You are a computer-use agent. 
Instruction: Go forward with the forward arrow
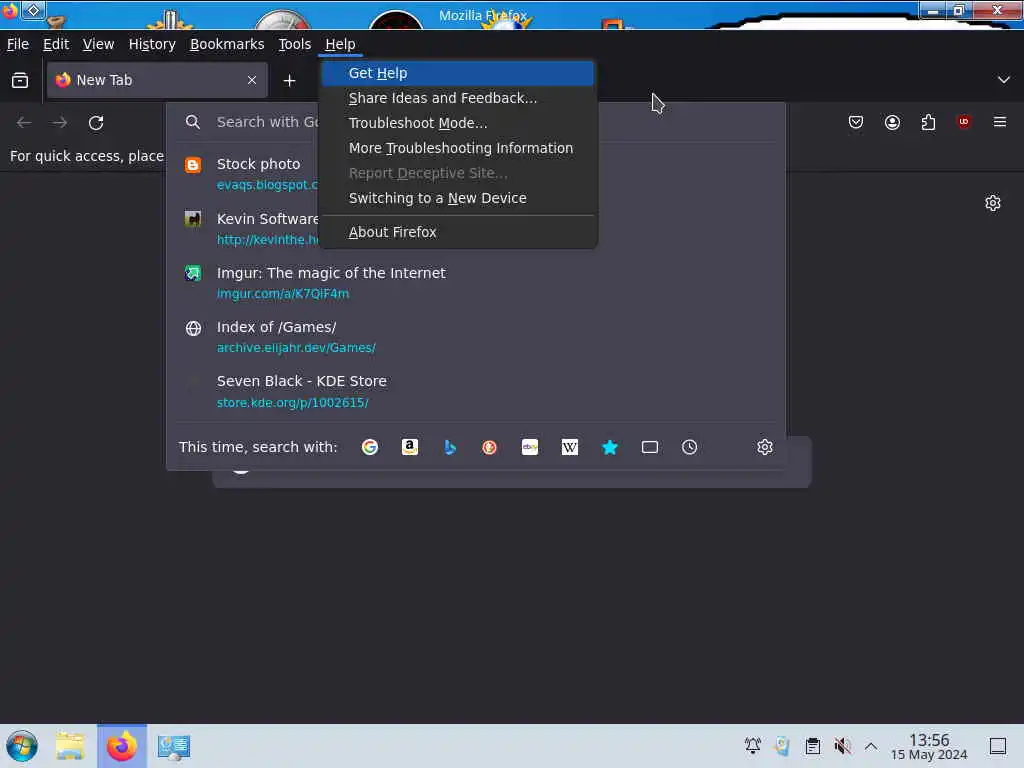[59, 123]
